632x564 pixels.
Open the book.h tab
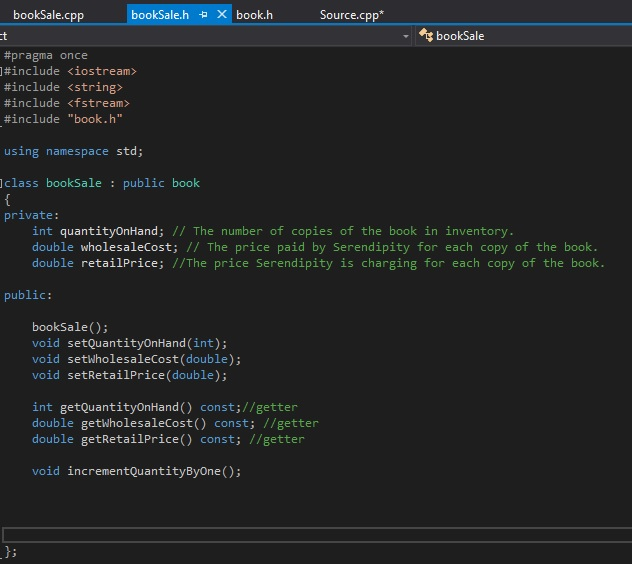[x=254, y=15]
